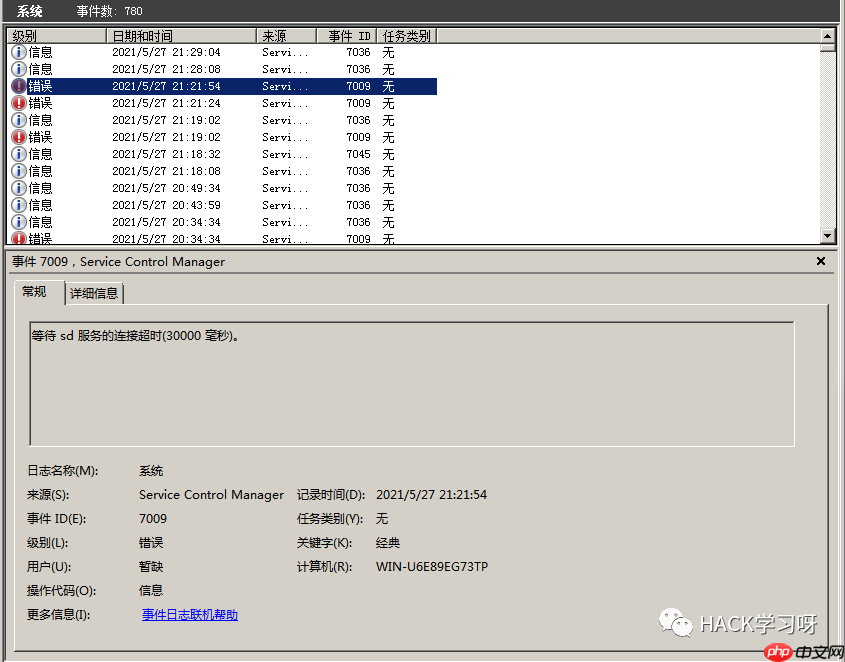Screen dimensions: 845x662
Task: Click the event list scroll down arrow
Action: [827, 236]
